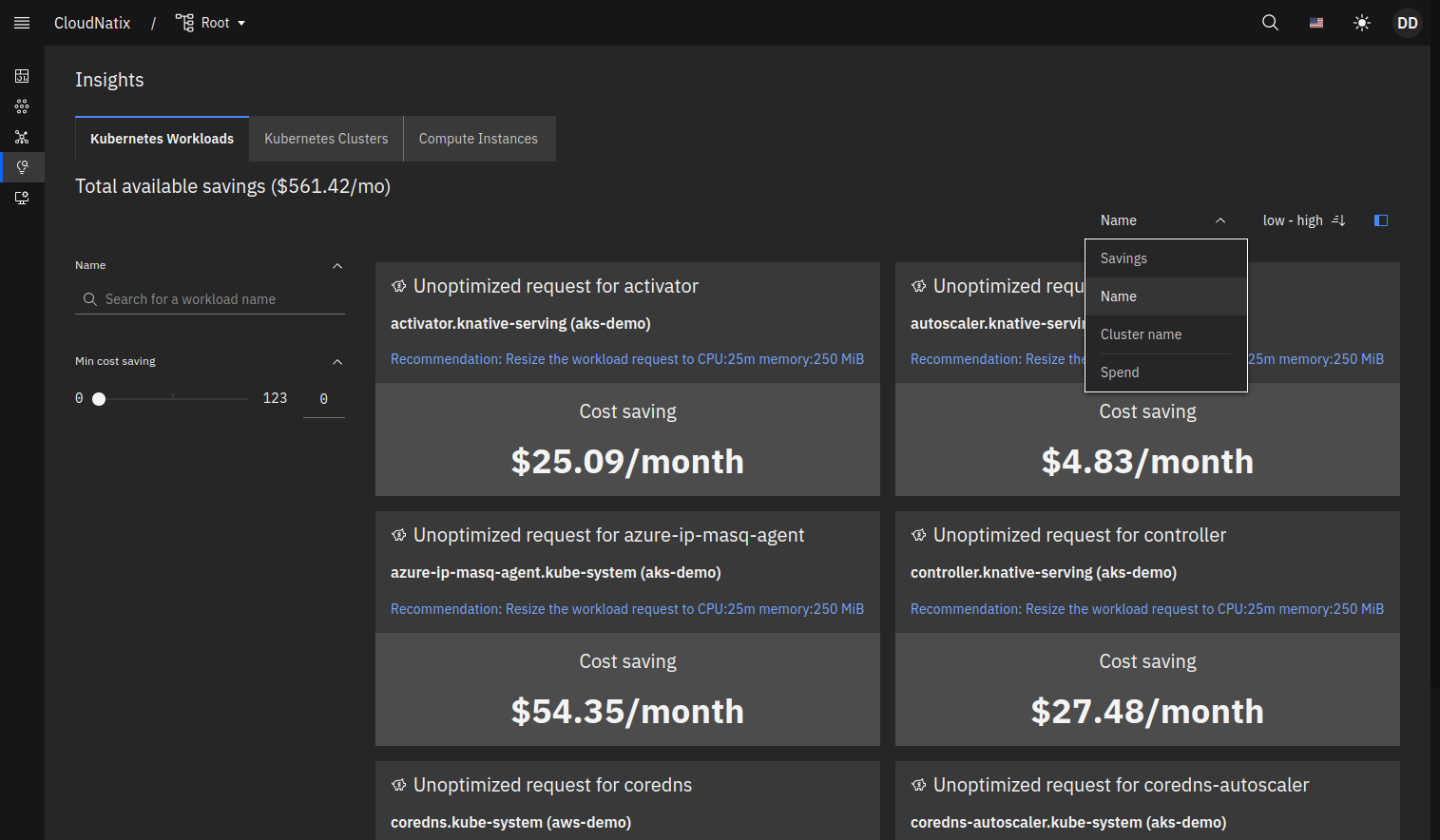This screenshot has height=840, width=1440.
Task: Collapse the Min cost saving section
Action: (337, 362)
